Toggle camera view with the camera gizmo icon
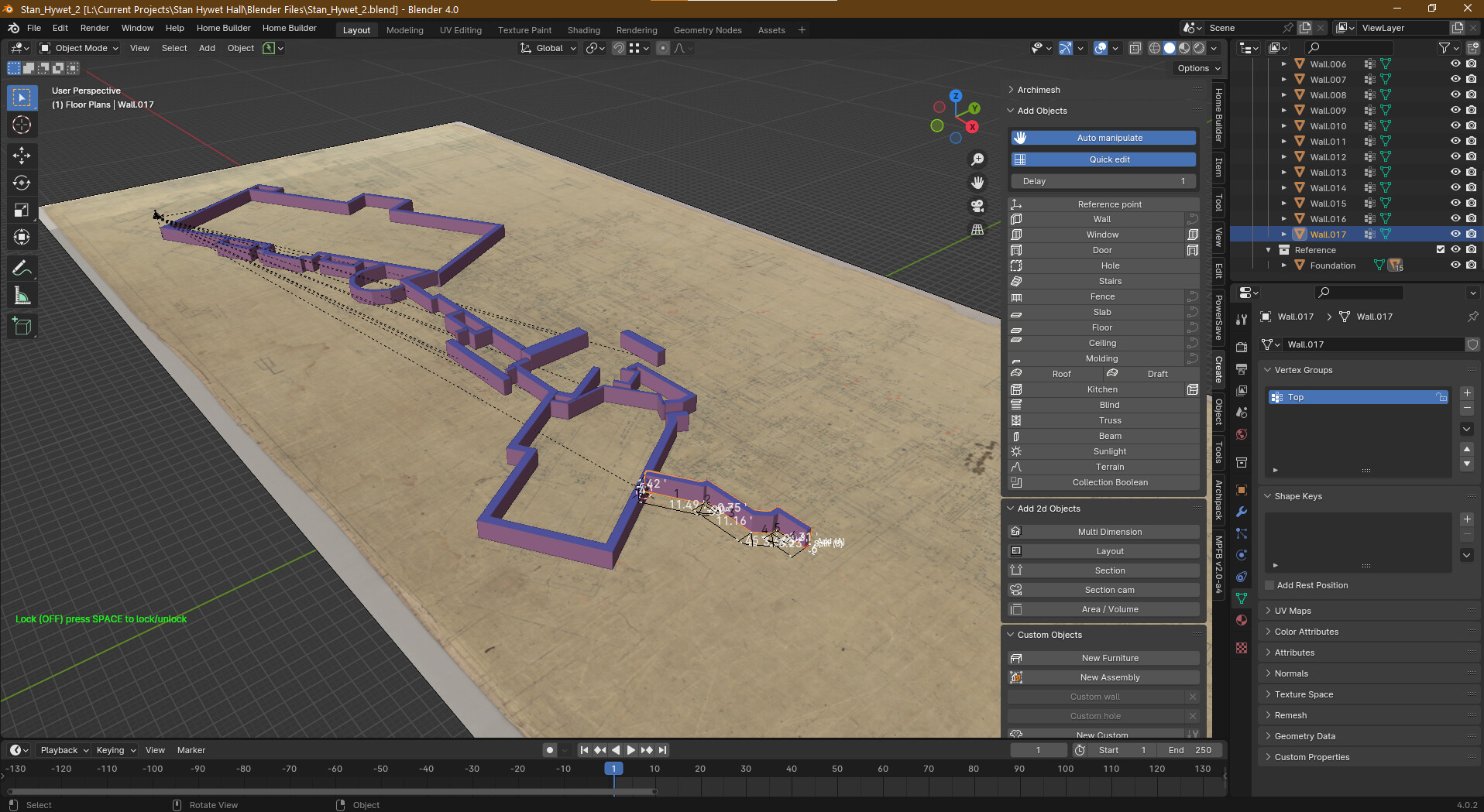This screenshot has width=1484, height=812. point(977,206)
